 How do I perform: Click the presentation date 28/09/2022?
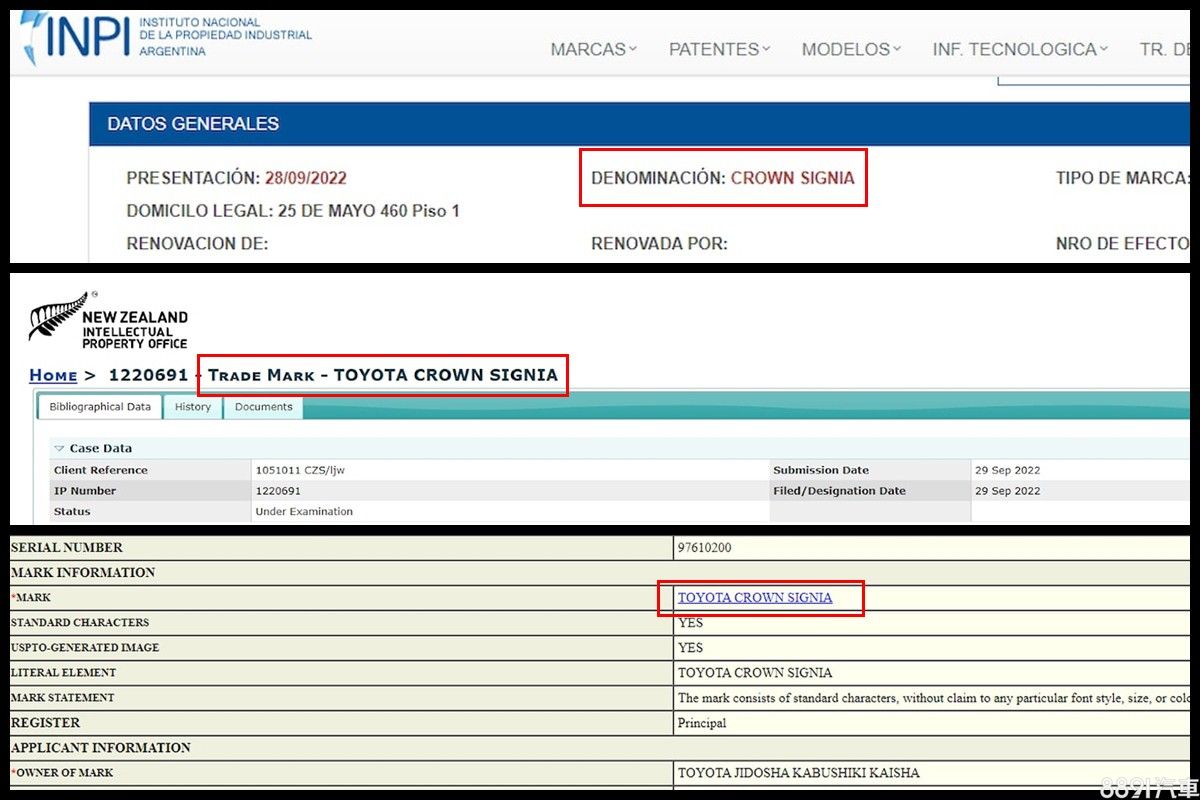pyautogui.click(x=305, y=178)
